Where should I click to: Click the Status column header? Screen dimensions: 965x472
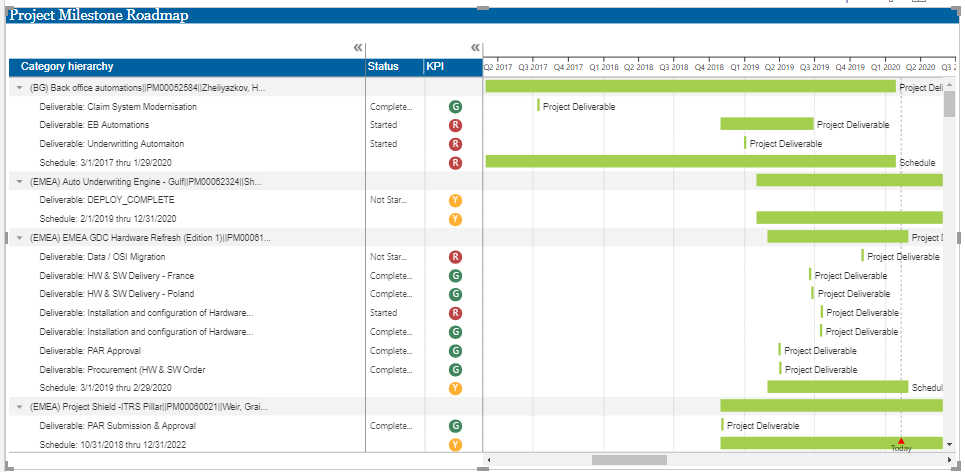click(x=394, y=66)
